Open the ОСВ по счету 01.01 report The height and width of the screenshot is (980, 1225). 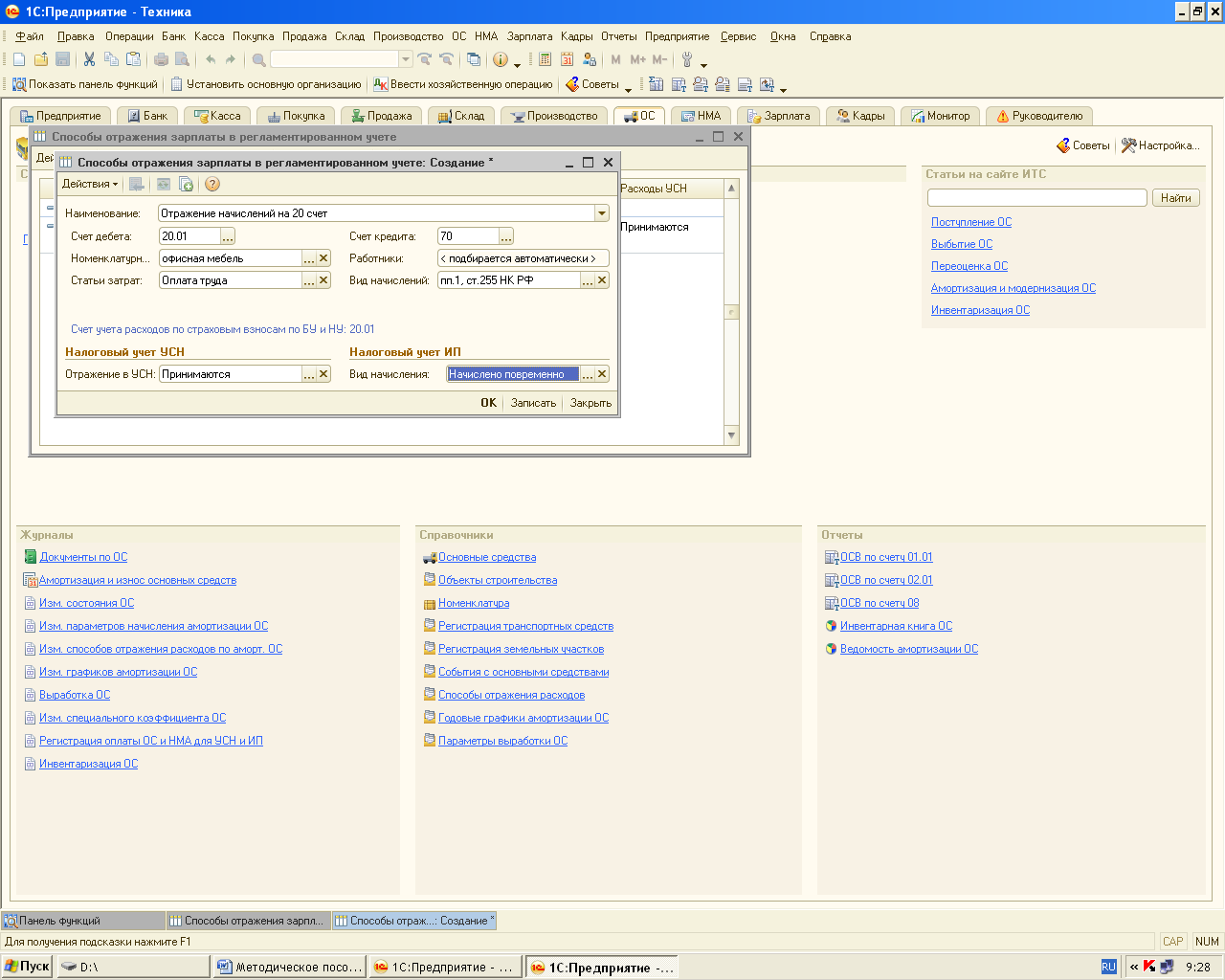886,557
